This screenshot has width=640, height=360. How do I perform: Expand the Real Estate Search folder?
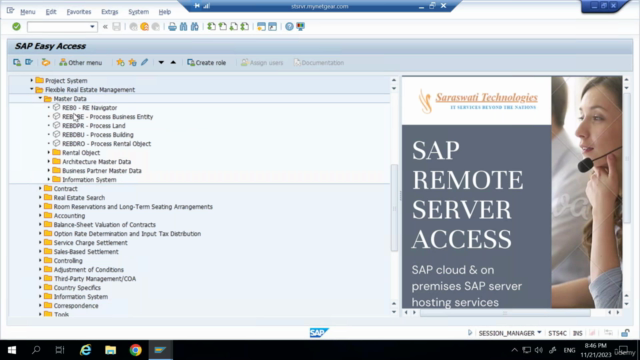(40, 197)
